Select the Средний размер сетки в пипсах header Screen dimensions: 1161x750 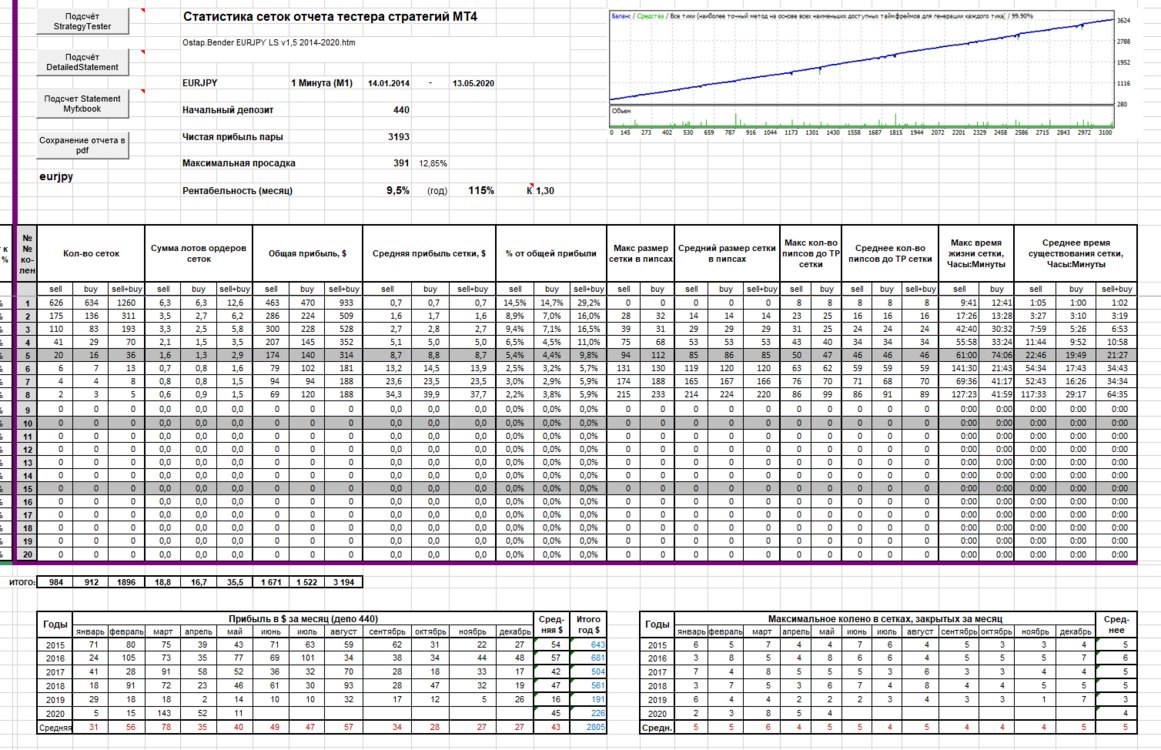726,253
